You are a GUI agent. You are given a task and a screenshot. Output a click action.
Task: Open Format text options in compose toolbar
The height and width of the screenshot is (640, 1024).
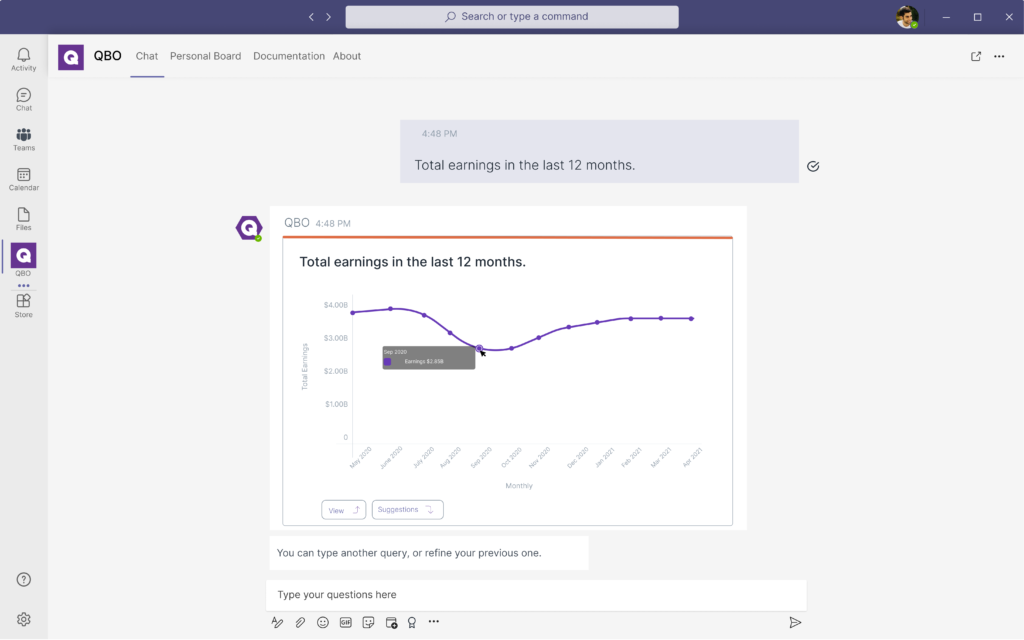[x=278, y=622]
